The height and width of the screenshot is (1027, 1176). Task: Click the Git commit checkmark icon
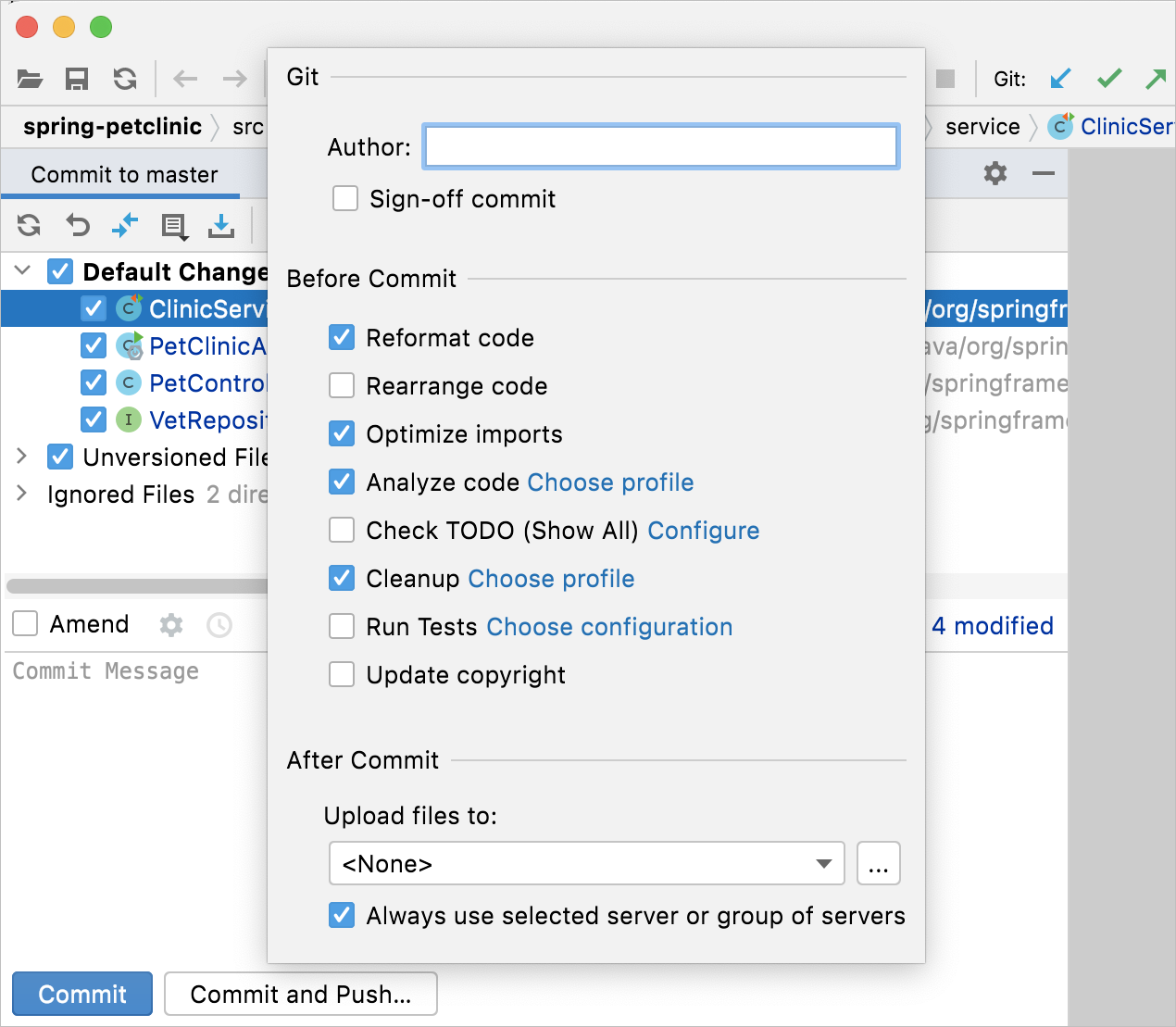point(1109,79)
